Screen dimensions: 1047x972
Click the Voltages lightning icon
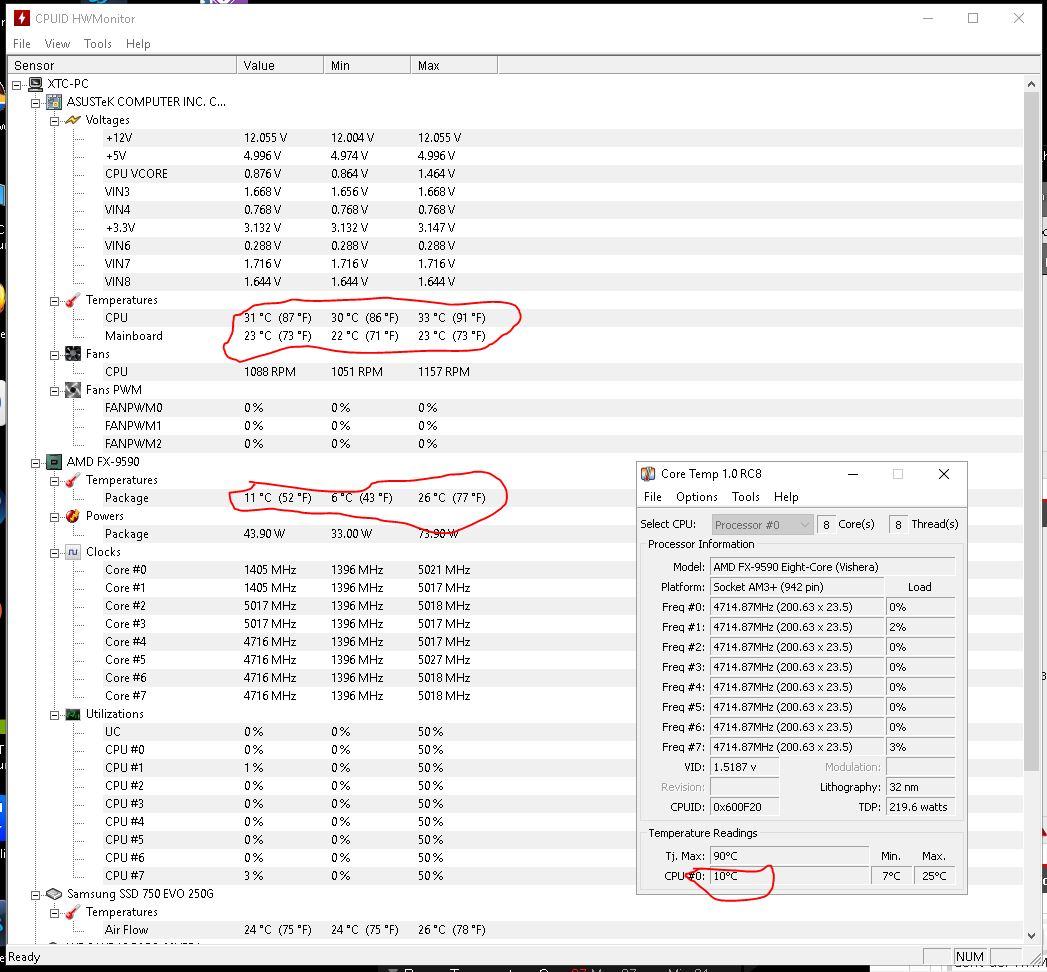click(x=72, y=119)
